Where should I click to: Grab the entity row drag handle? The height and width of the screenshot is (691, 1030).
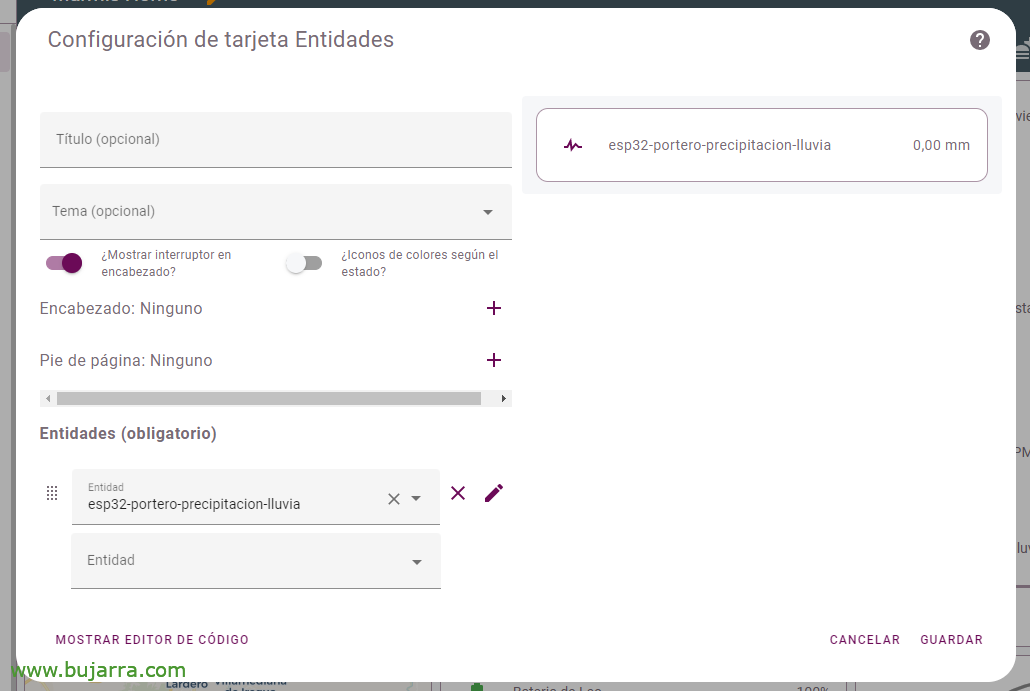pos(52,493)
